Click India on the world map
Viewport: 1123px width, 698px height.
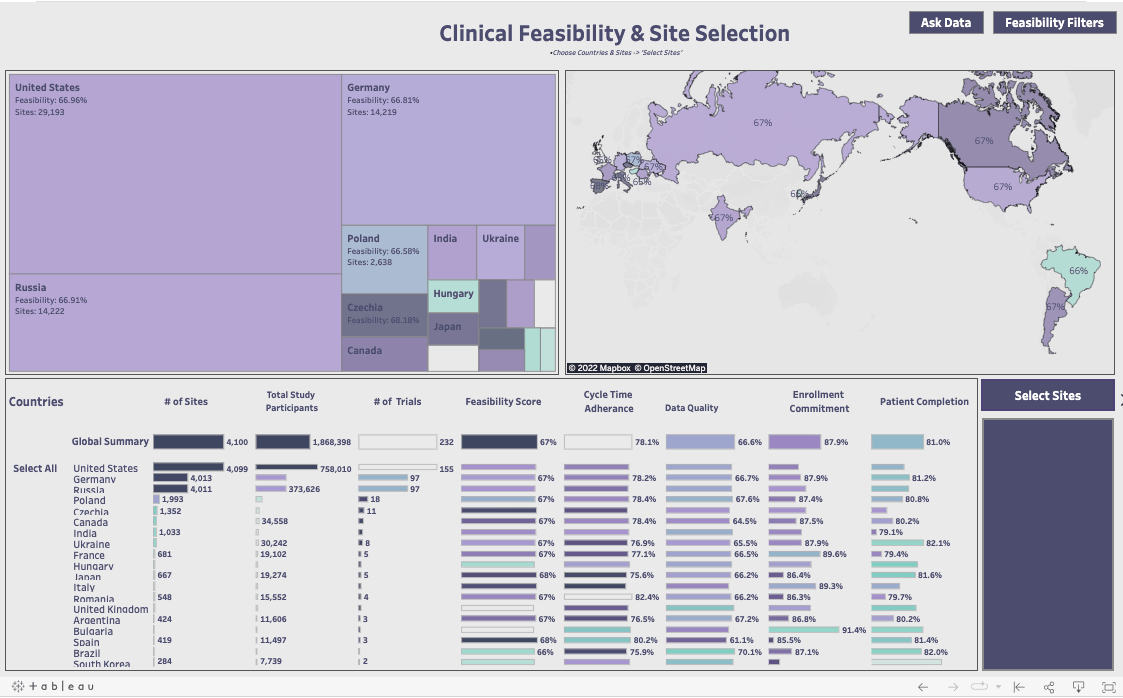click(724, 218)
